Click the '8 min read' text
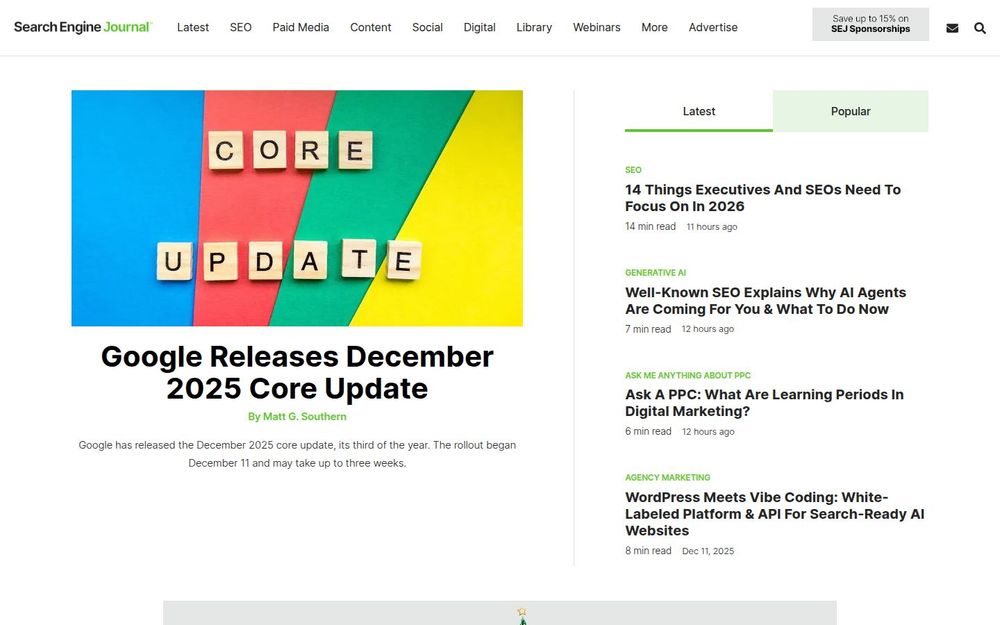Viewport: 1000px width, 625px height. pos(648,550)
